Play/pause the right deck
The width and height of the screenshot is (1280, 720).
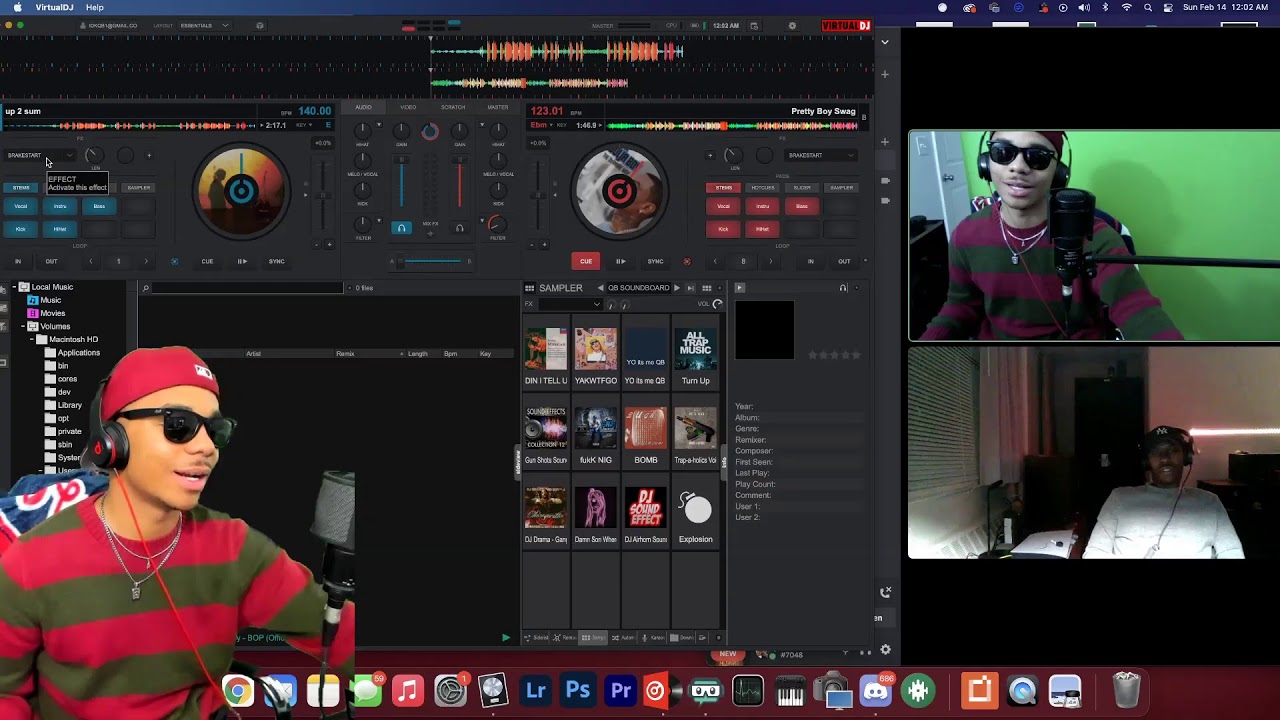620,261
